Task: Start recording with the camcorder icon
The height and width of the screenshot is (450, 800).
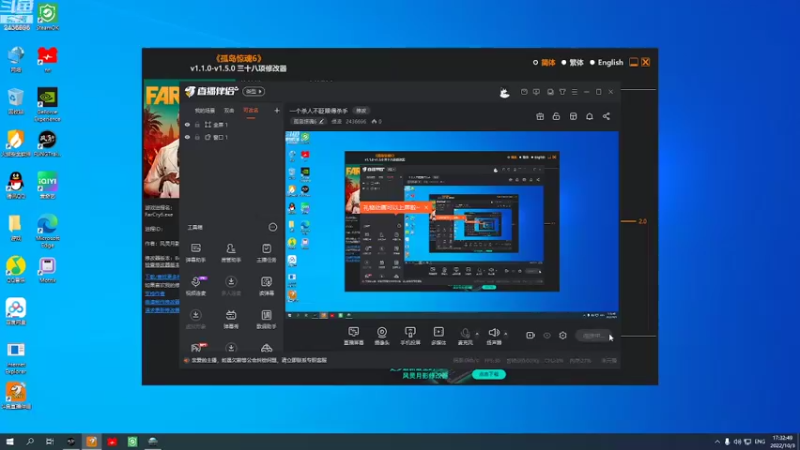Action: click(530, 335)
